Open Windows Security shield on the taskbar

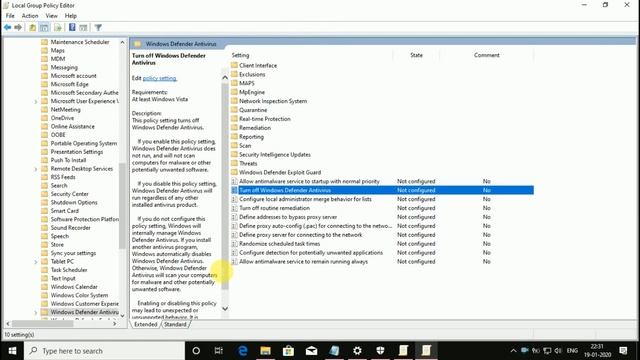(380, 350)
